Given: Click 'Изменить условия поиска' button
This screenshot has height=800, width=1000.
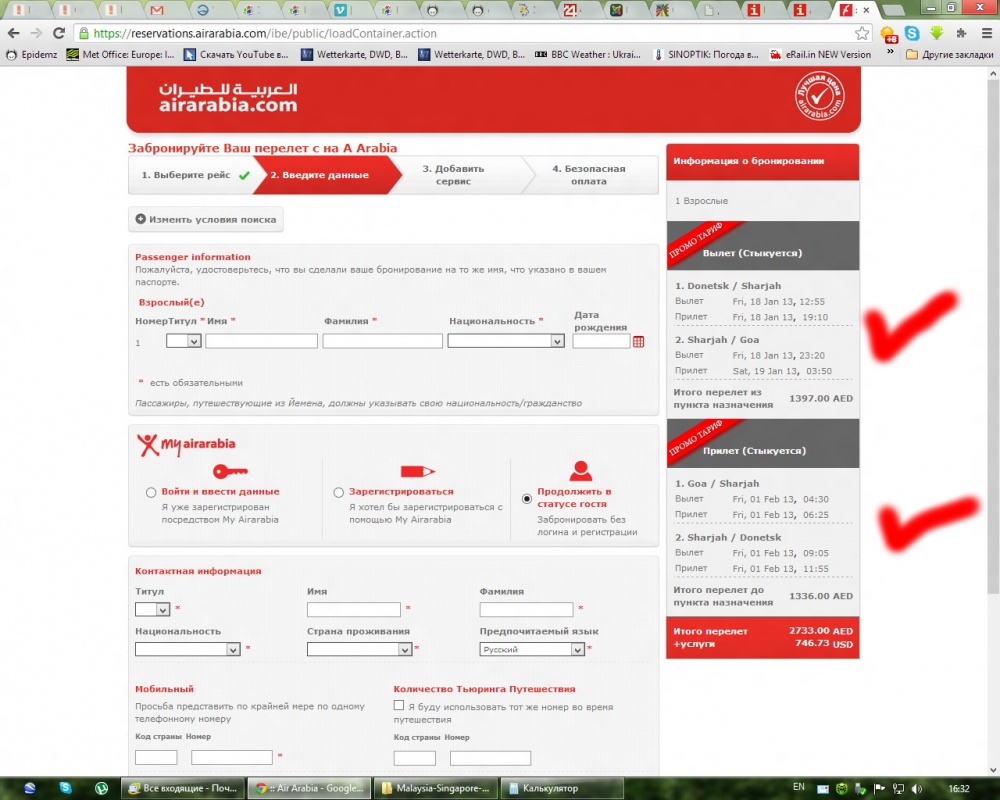Looking at the screenshot, I should click(x=206, y=219).
